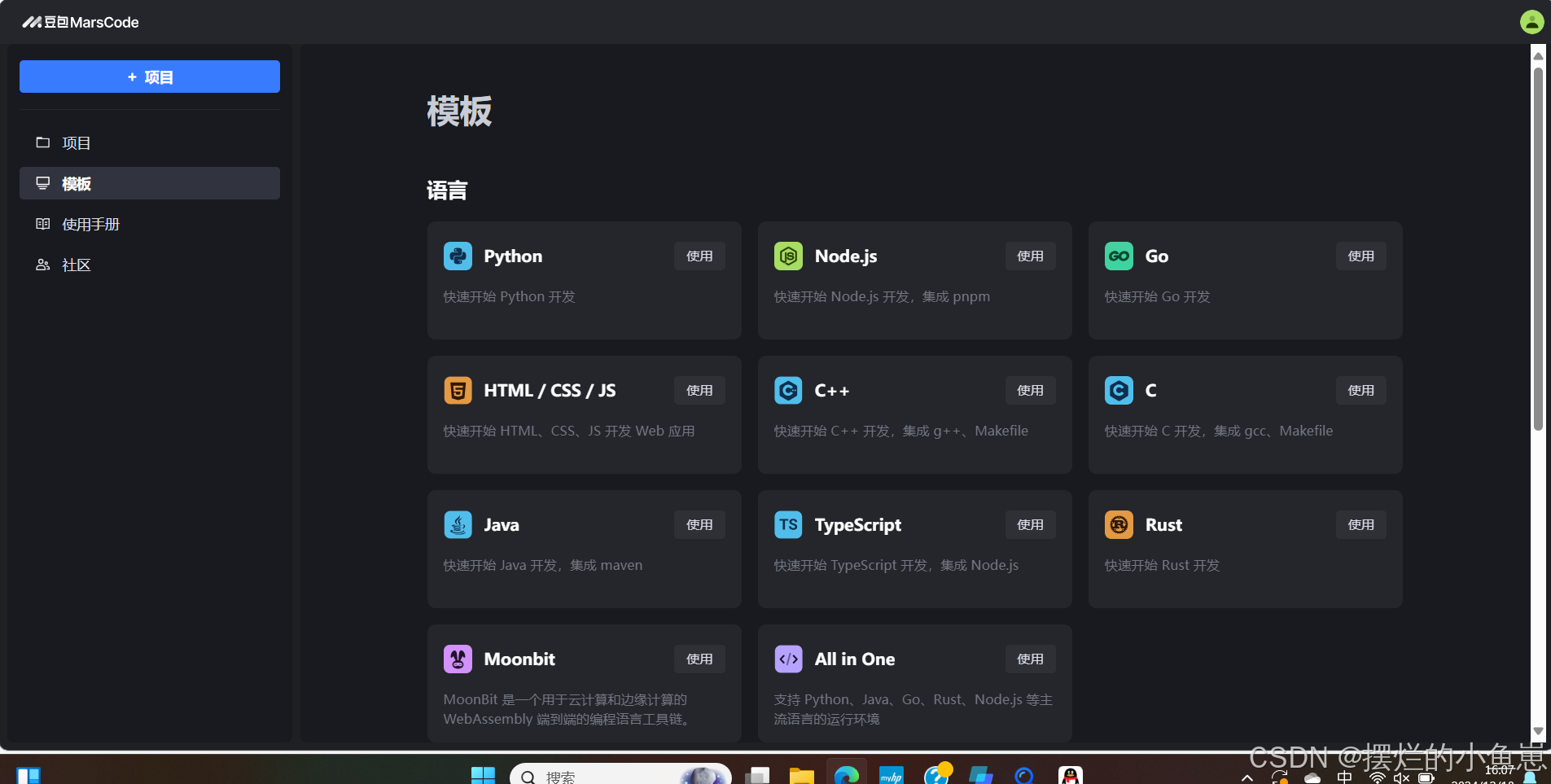The image size is (1551, 784).
Task: Click the folder icon beside 项目
Action: point(43,142)
